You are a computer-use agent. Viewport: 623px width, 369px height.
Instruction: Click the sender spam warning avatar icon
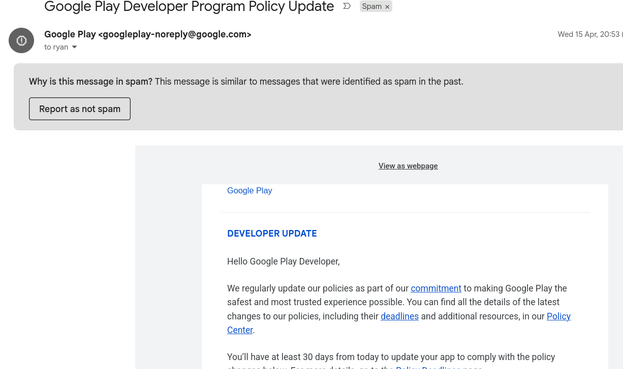coord(21,41)
